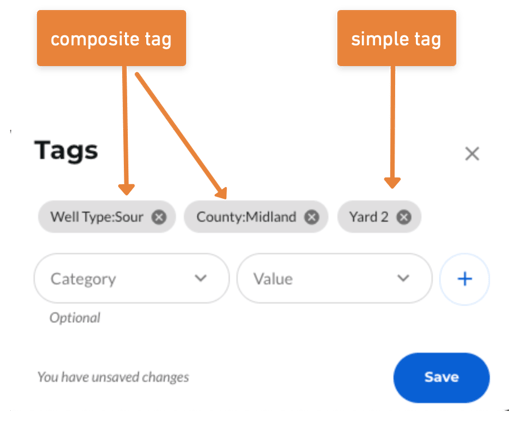Close the Tags dialog
The width and height of the screenshot is (519, 421).
click(x=472, y=154)
